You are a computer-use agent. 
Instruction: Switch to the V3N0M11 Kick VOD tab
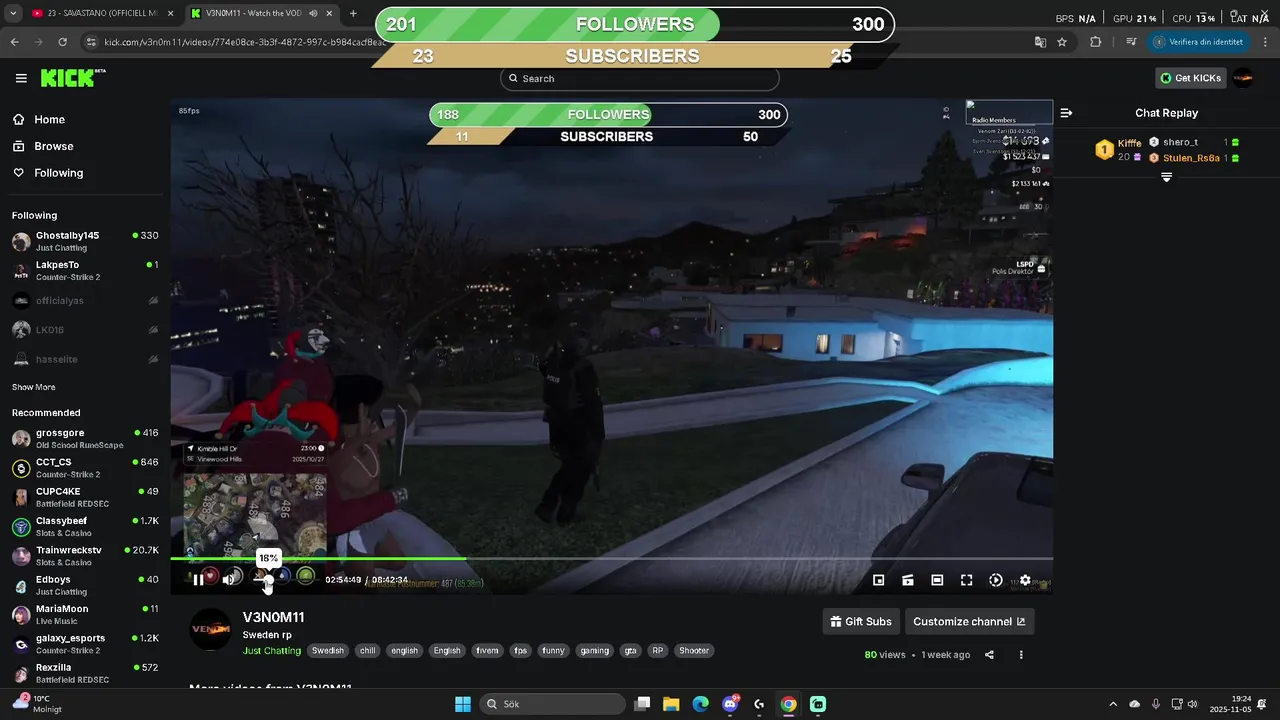coord(262,14)
